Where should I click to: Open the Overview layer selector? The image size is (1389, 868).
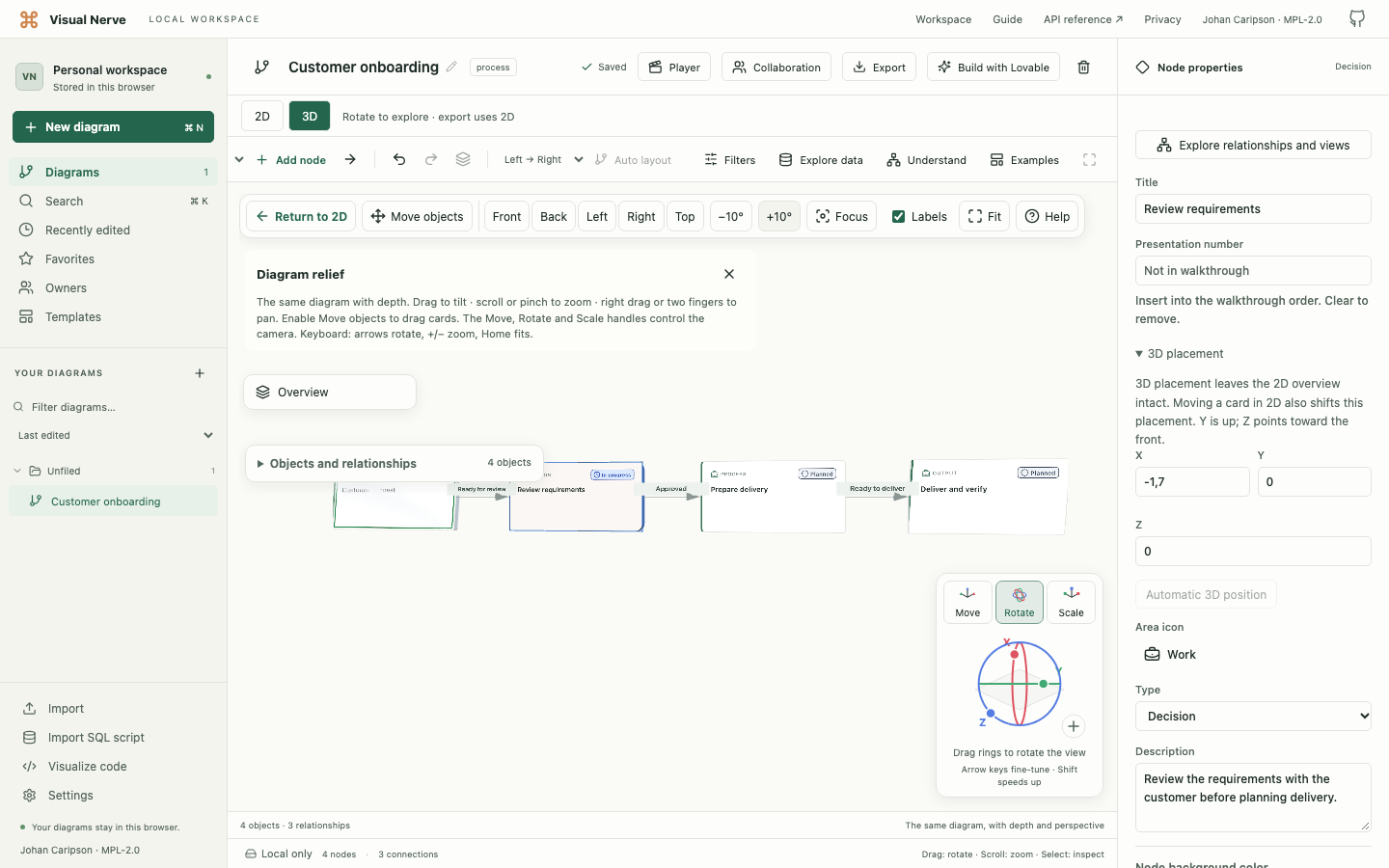330,393
